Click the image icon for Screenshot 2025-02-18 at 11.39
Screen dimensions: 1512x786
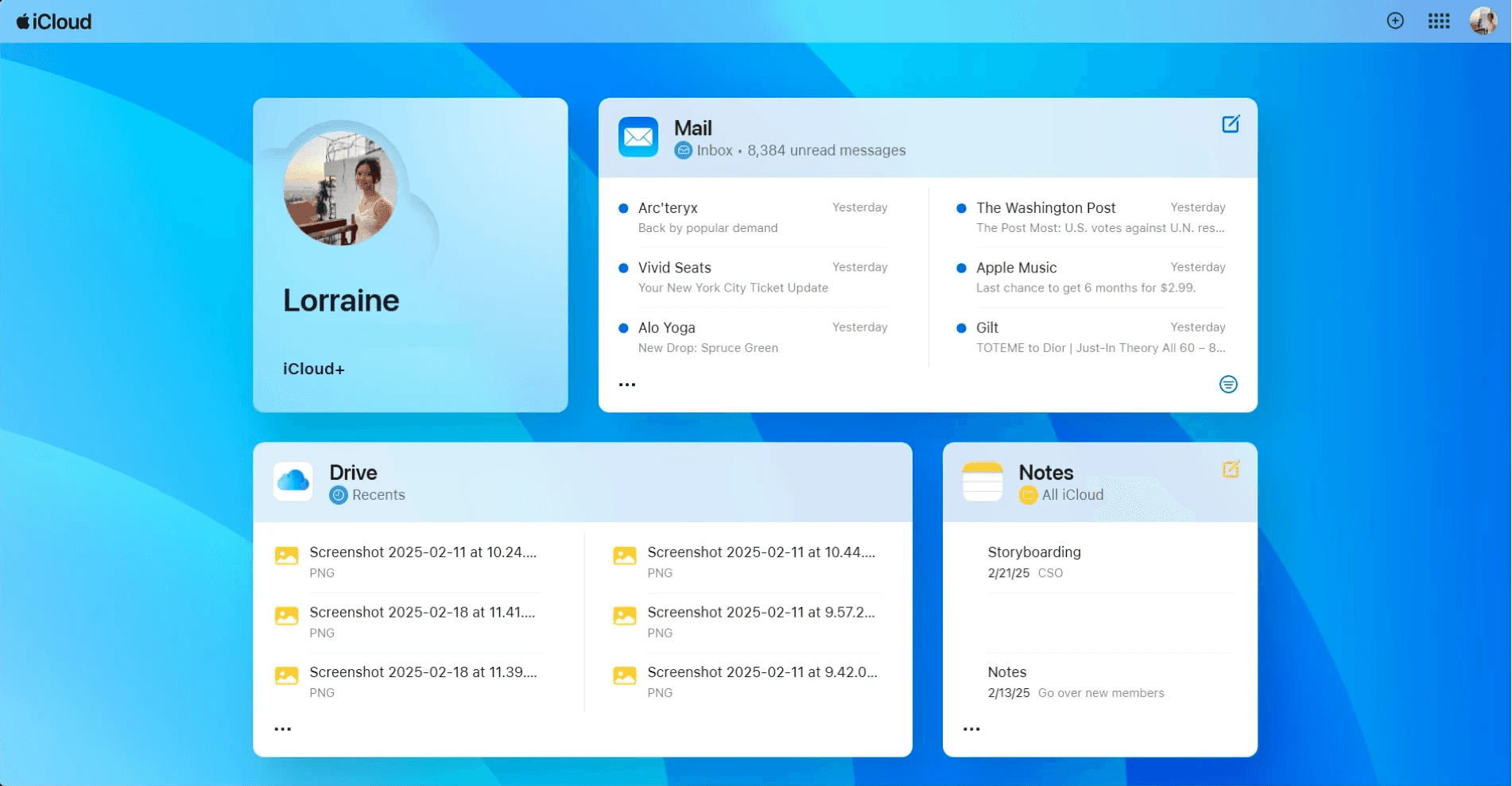click(286, 676)
